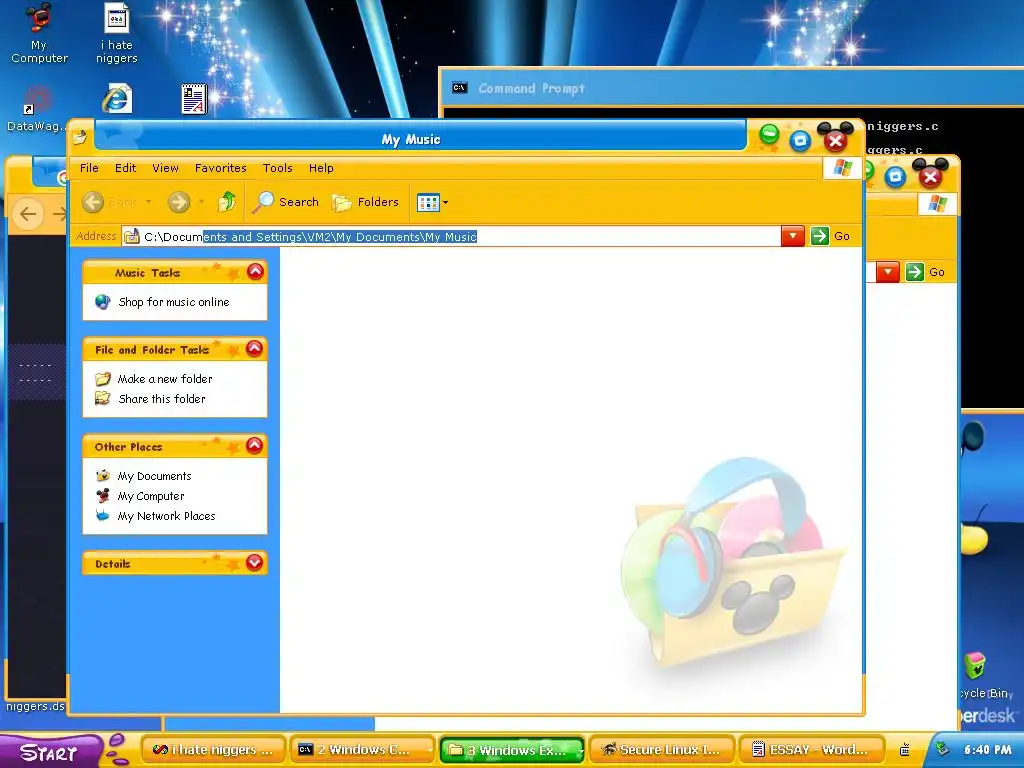Maximize the background Explorer window
This screenshot has height=768, width=1024.
(x=895, y=176)
